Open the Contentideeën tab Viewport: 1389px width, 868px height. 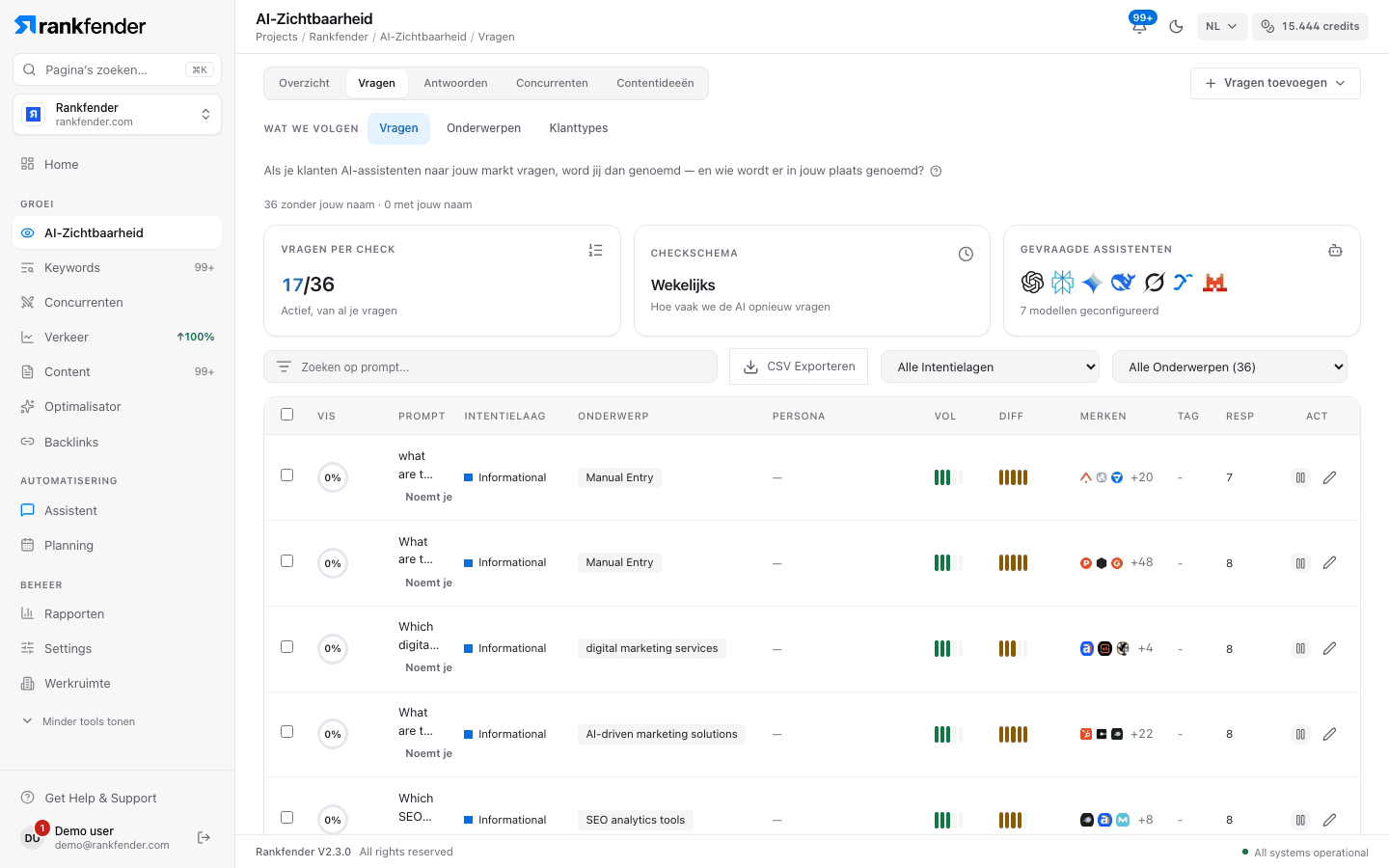point(655,83)
